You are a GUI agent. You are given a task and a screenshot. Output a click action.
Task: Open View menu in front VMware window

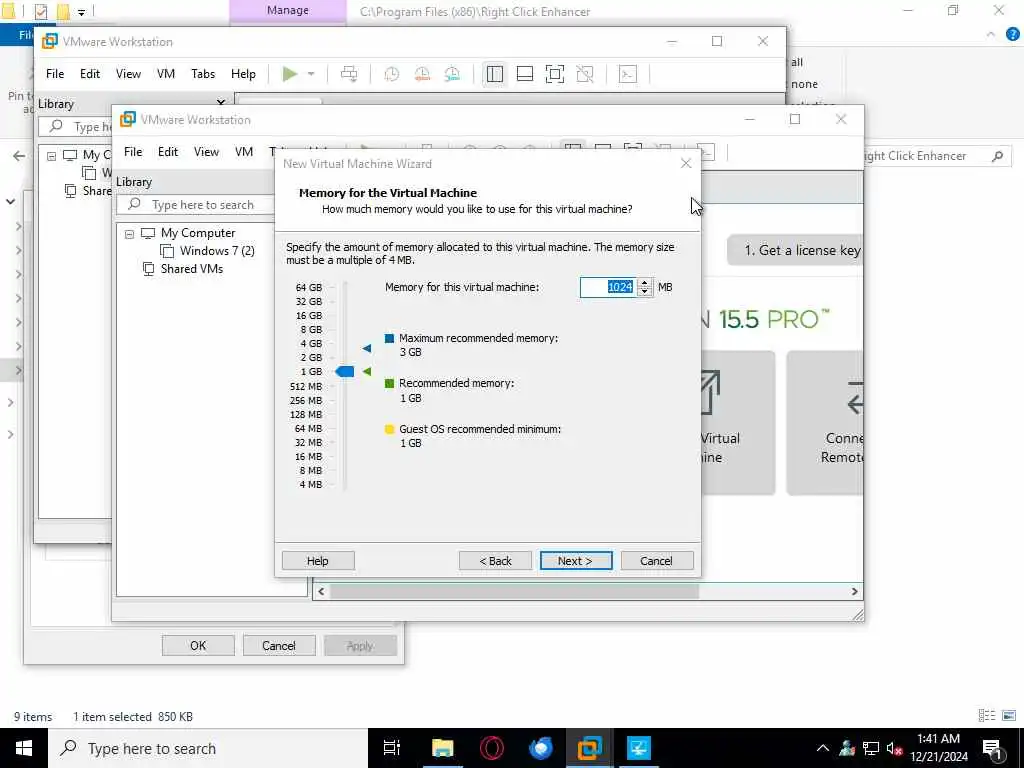tap(206, 152)
